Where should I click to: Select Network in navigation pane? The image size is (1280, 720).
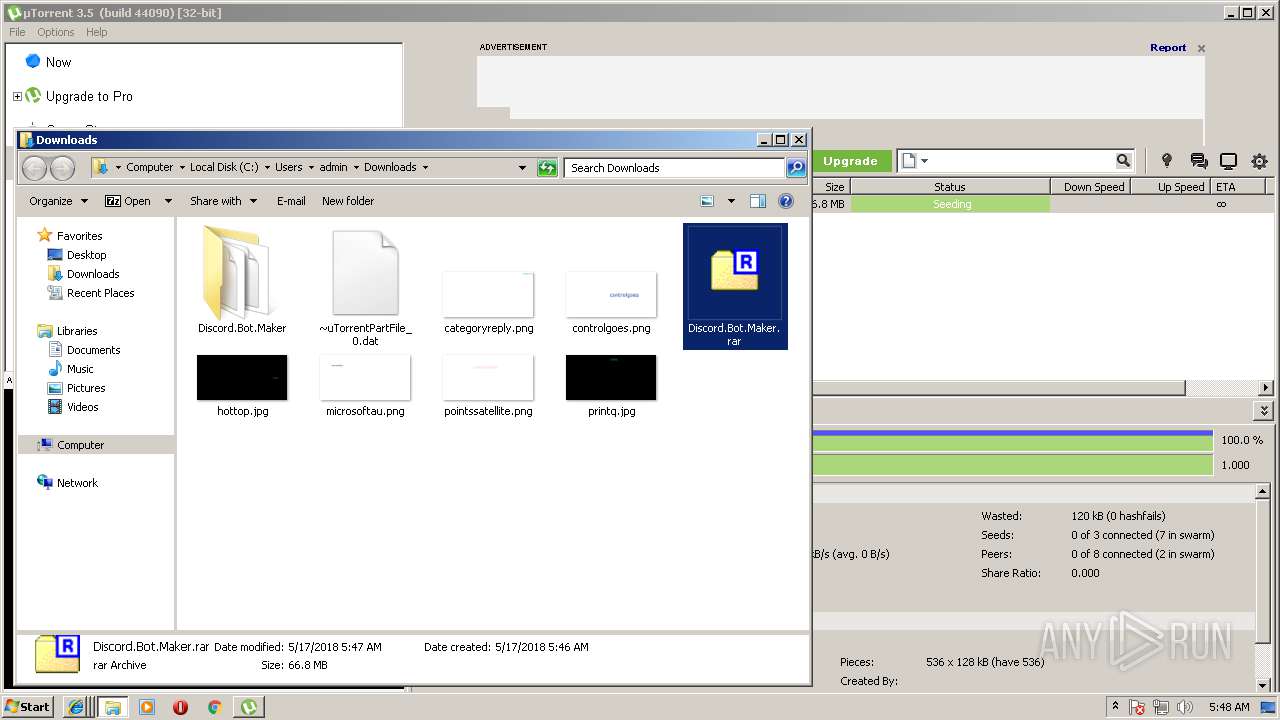point(77,483)
